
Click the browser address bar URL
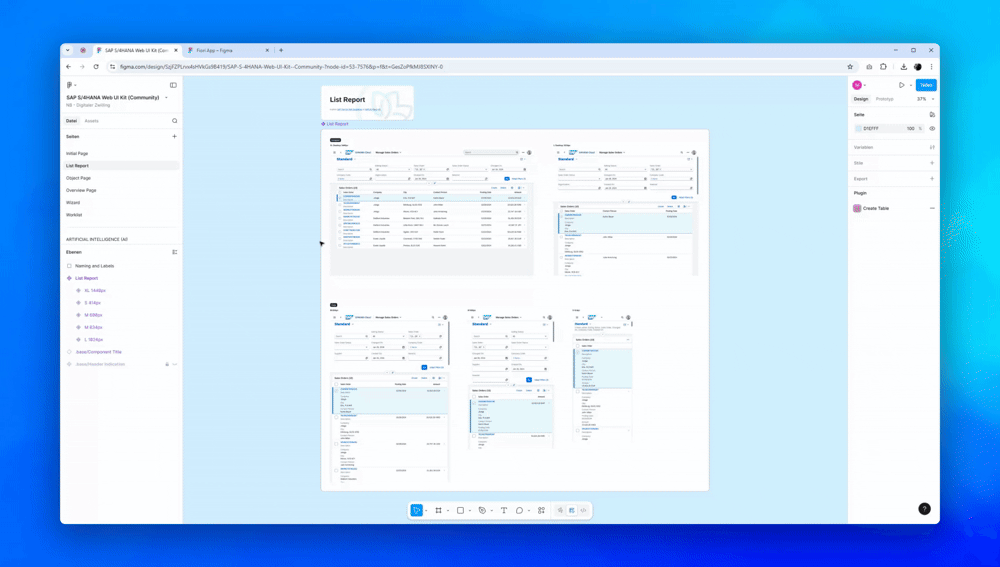coord(281,66)
